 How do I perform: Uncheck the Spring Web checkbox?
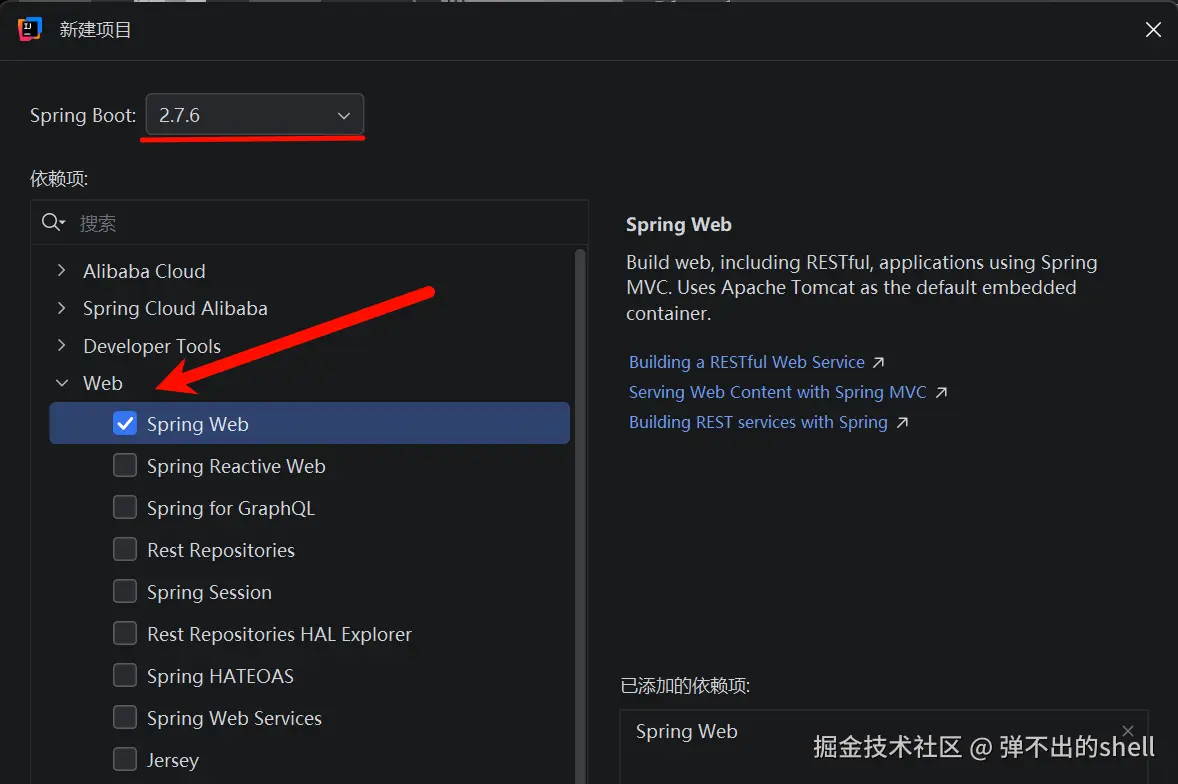(125, 424)
